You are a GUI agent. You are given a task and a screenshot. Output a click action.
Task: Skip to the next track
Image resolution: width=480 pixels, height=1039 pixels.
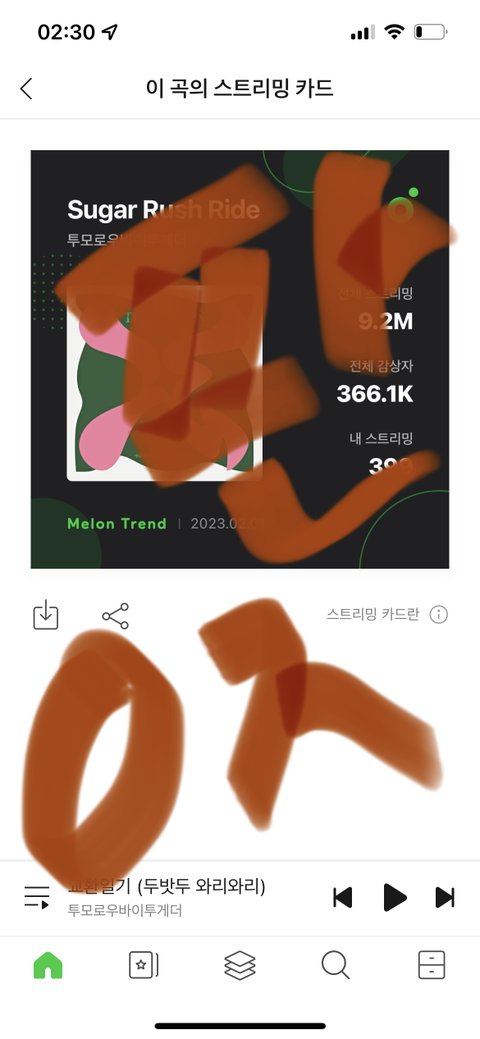coord(445,897)
